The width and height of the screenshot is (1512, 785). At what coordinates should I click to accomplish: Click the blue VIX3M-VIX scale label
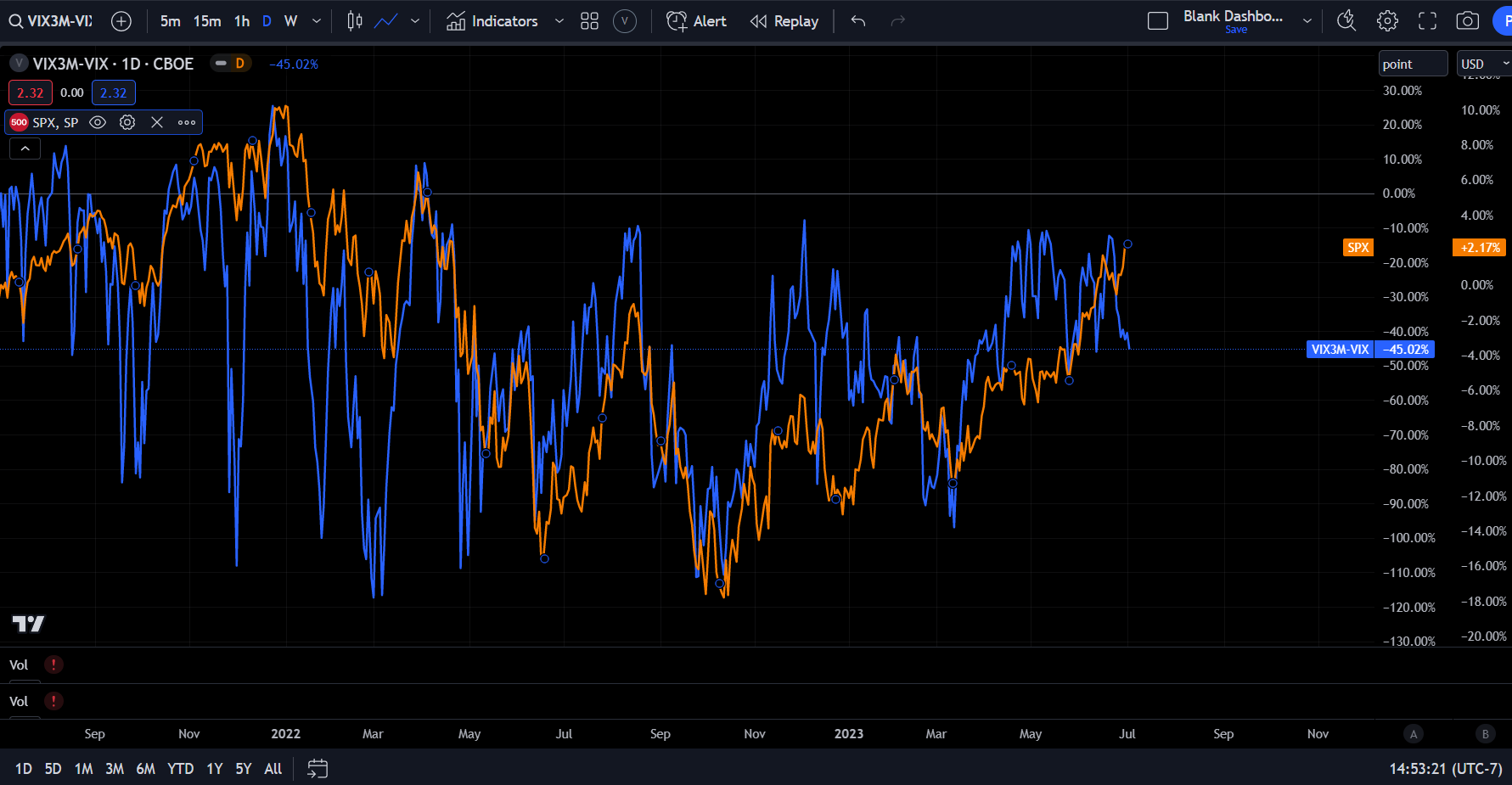[1341, 349]
